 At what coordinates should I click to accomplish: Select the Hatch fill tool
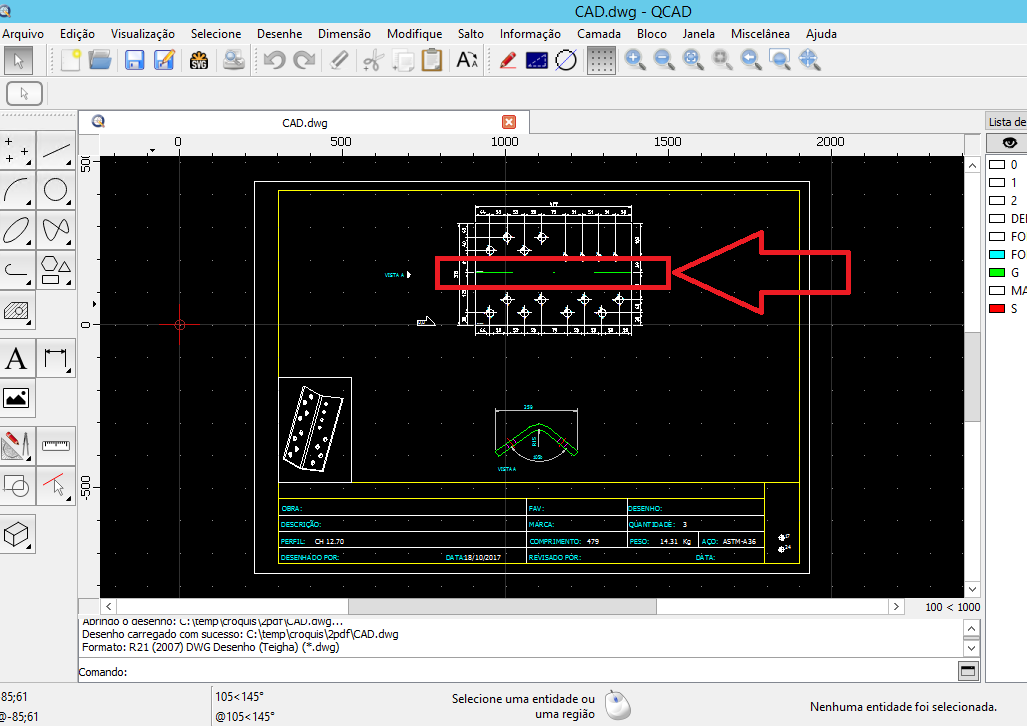click(x=18, y=312)
